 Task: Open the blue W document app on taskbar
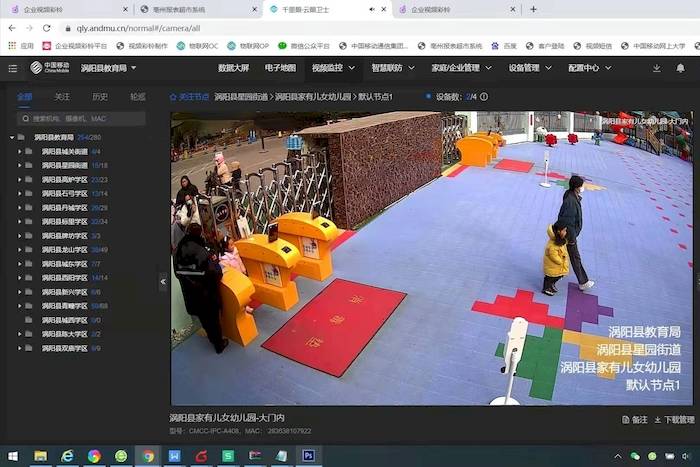coord(175,456)
